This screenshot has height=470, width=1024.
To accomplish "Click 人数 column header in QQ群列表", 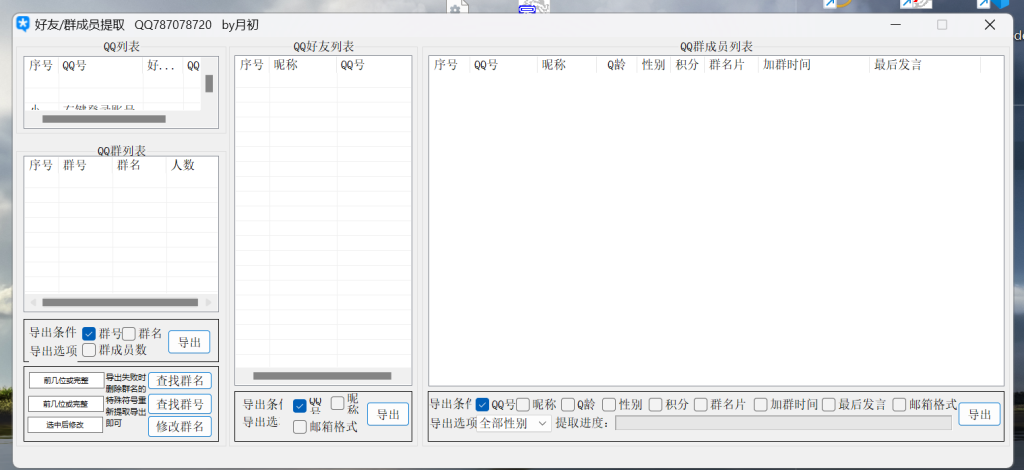I will [192, 165].
